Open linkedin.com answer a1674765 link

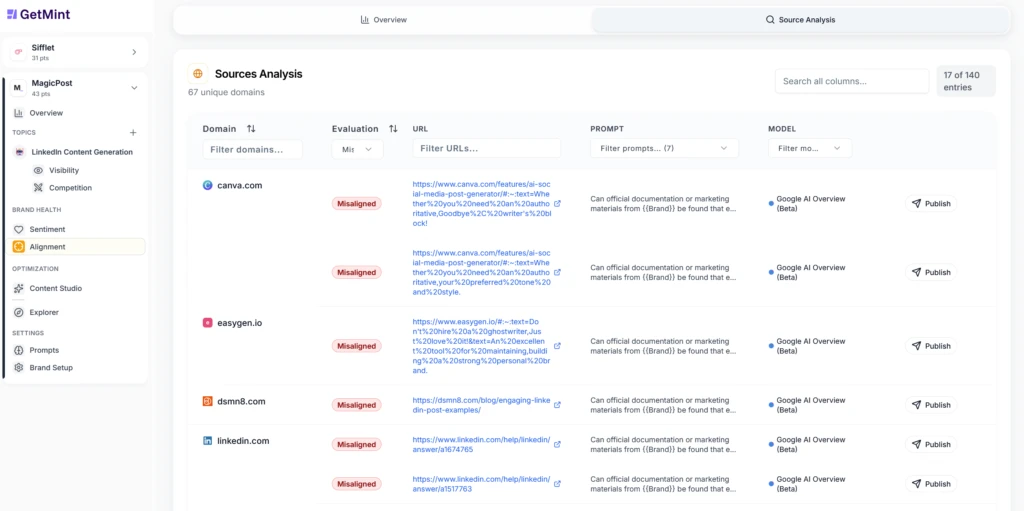coord(482,444)
